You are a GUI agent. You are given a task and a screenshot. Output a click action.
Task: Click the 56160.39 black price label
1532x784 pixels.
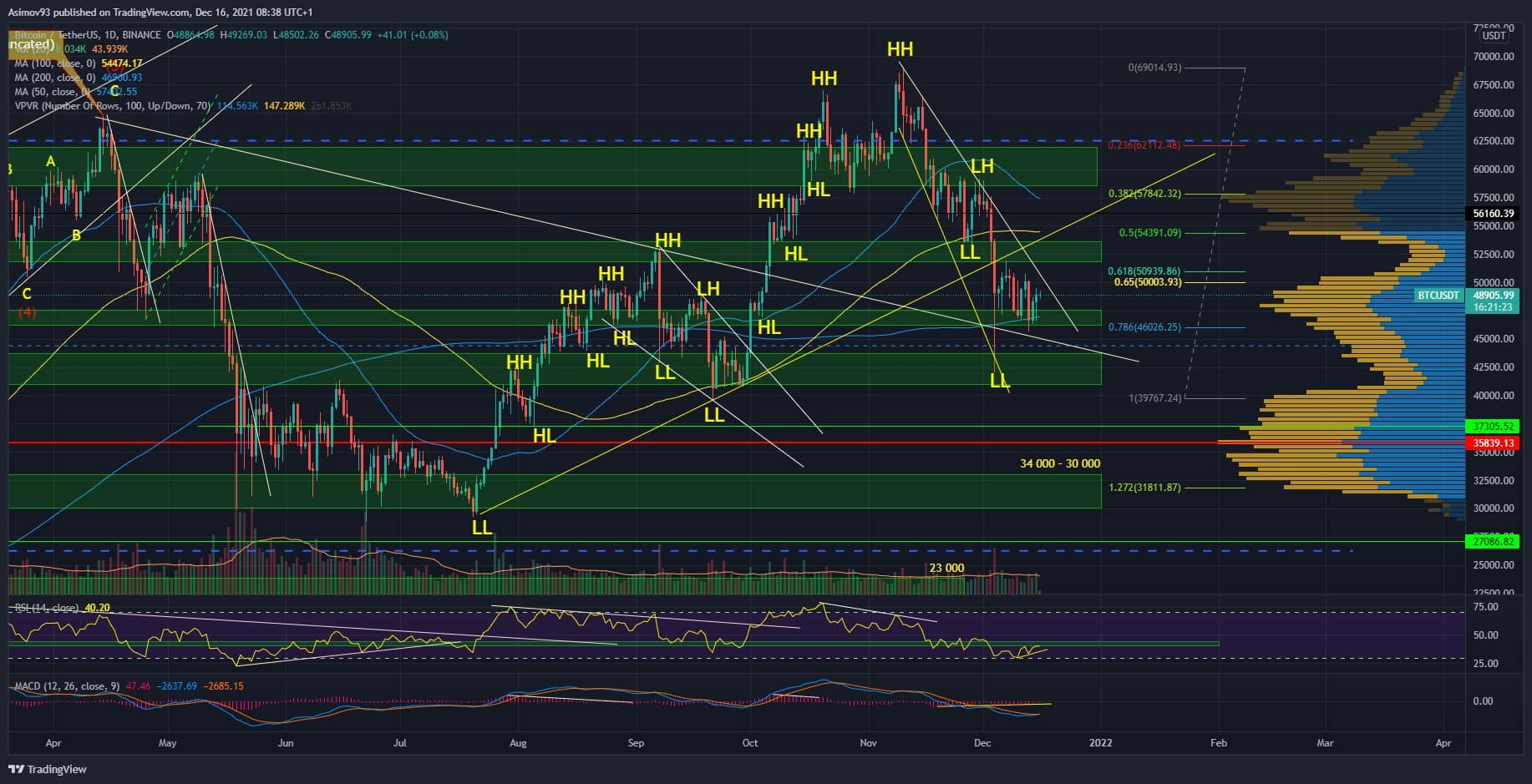(1494, 214)
